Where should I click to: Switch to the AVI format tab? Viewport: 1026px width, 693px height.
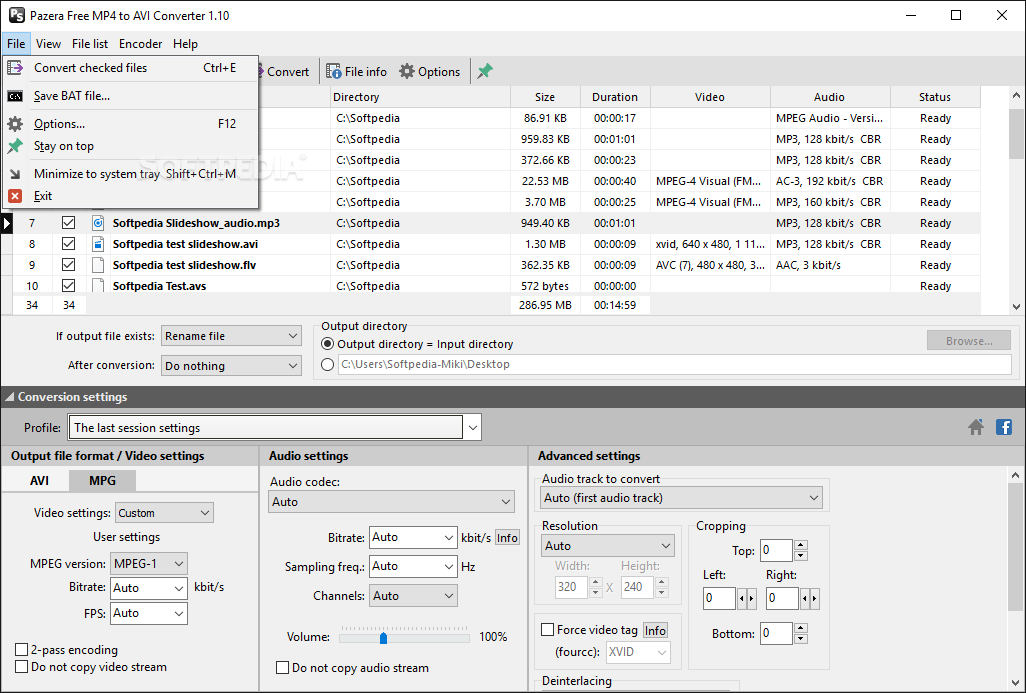pyautogui.click(x=39, y=480)
